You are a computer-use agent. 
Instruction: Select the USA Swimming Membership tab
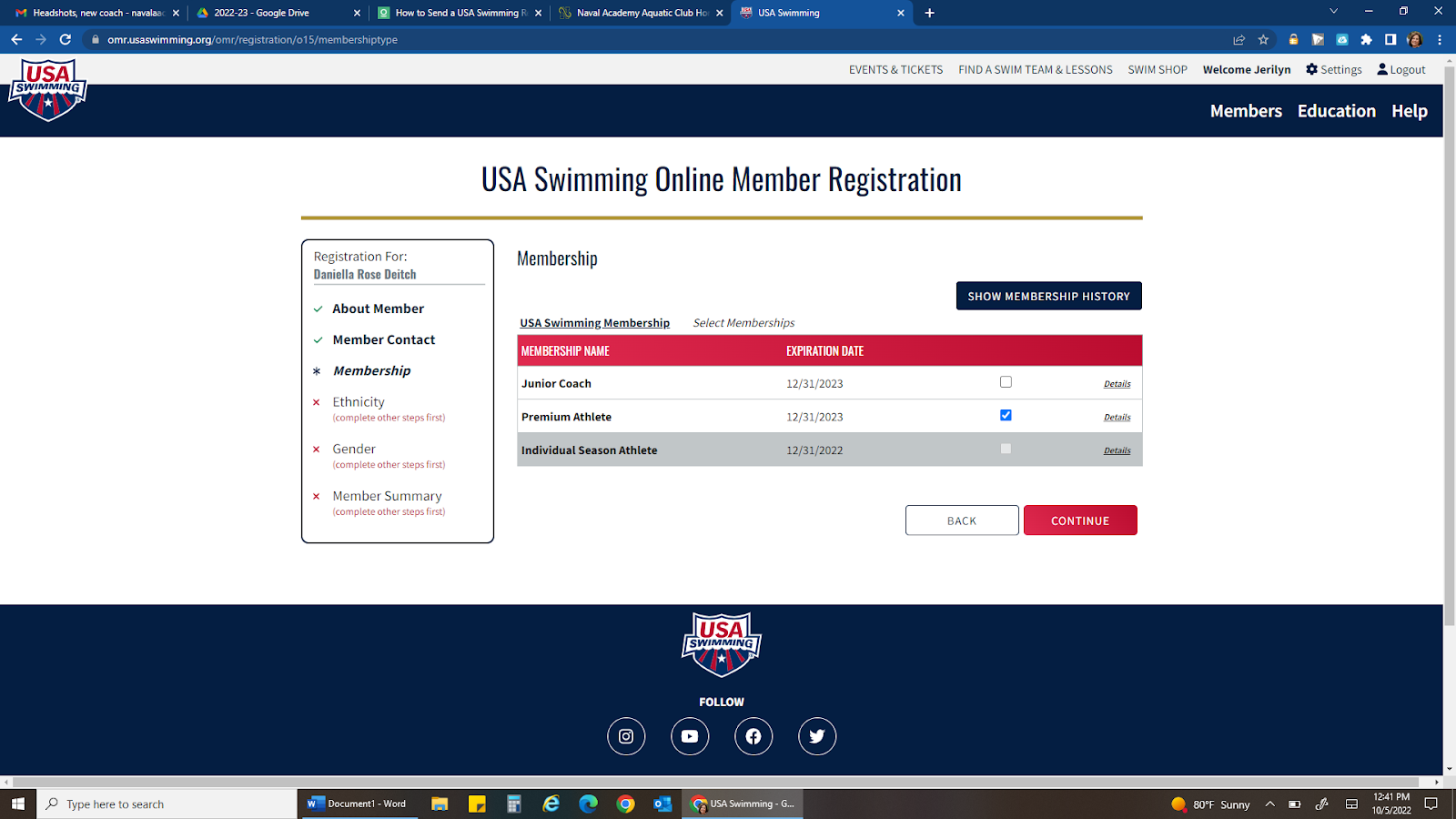click(x=594, y=323)
